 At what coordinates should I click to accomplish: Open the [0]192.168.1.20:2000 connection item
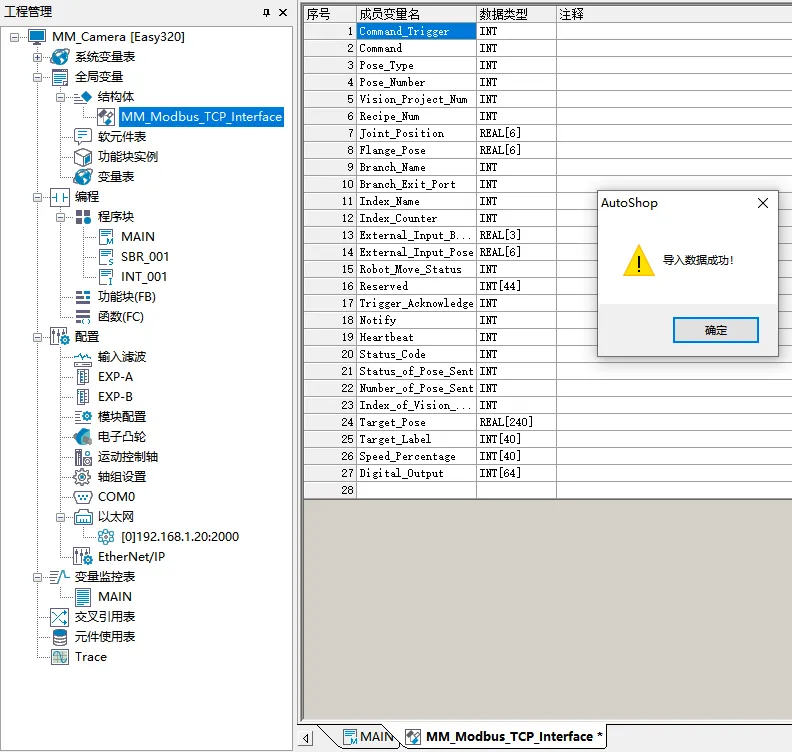[180, 537]
